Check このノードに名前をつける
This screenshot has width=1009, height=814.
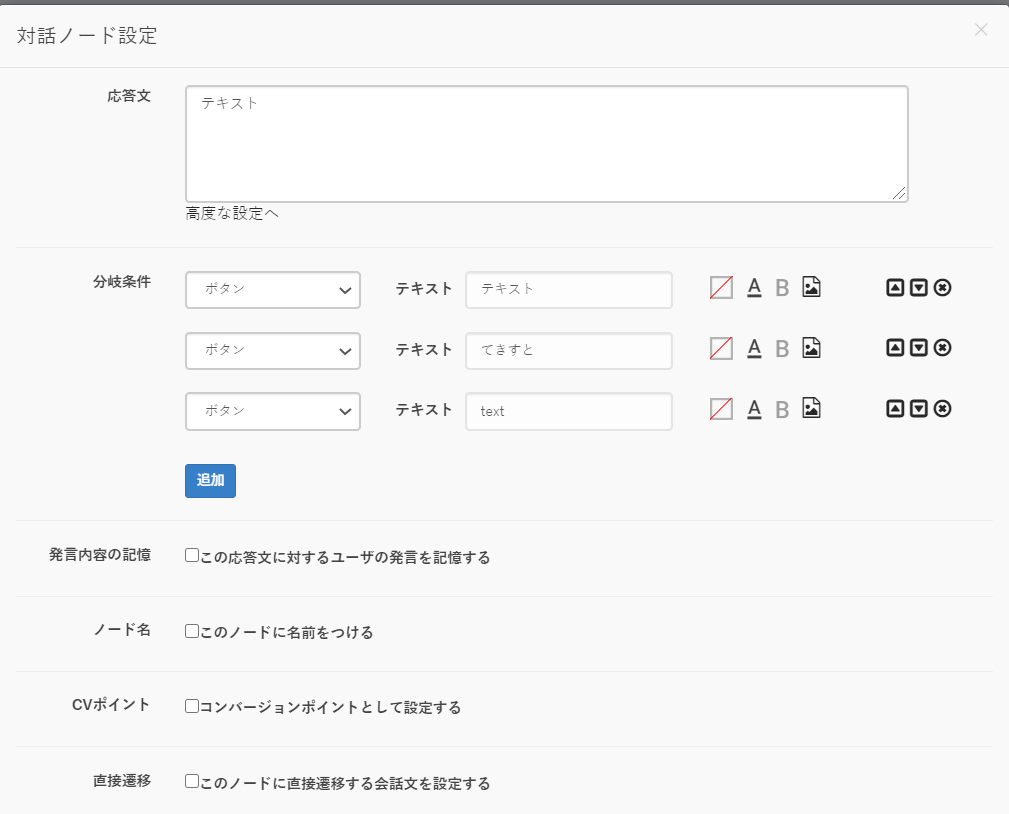192,631
